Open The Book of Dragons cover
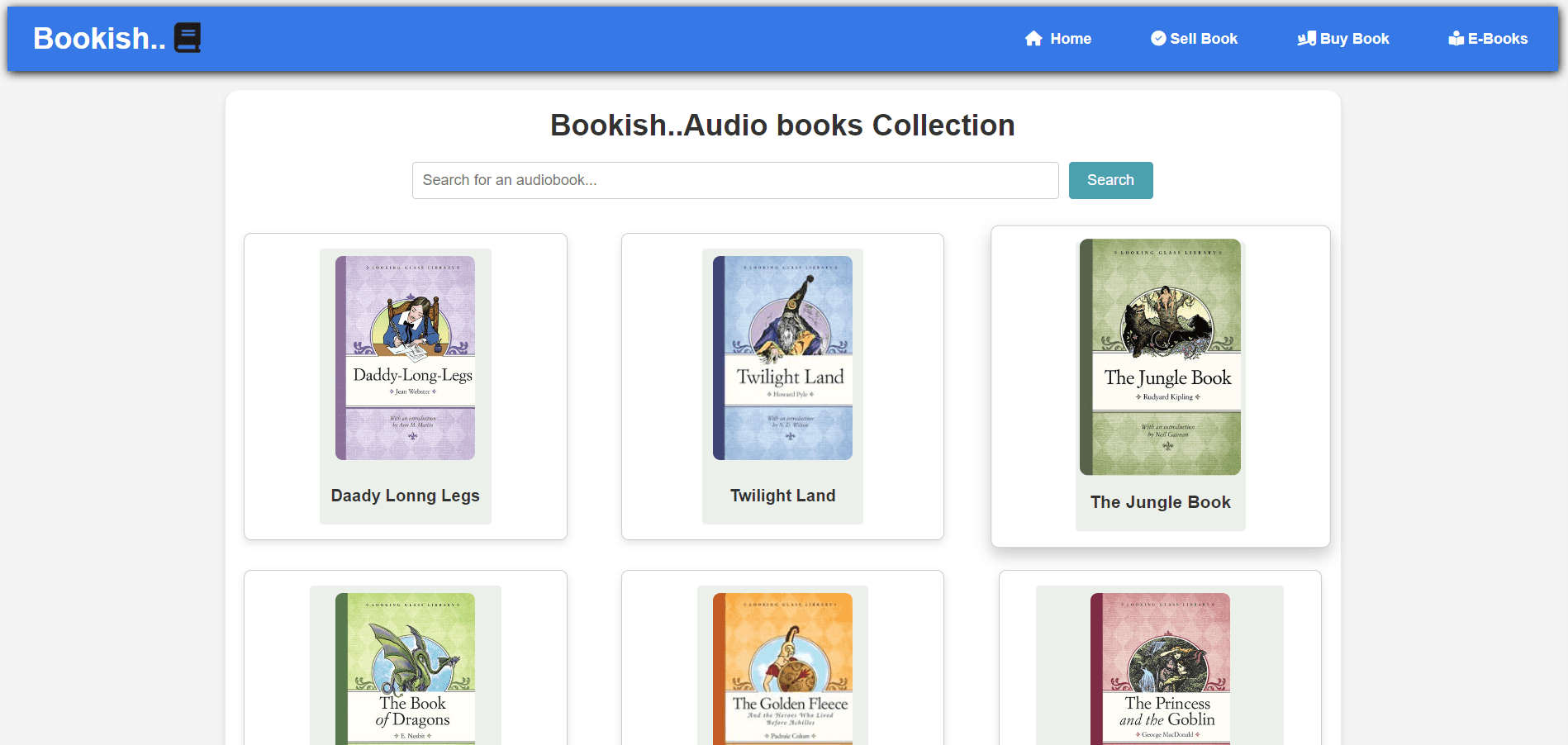 click(x=405, y=669)
